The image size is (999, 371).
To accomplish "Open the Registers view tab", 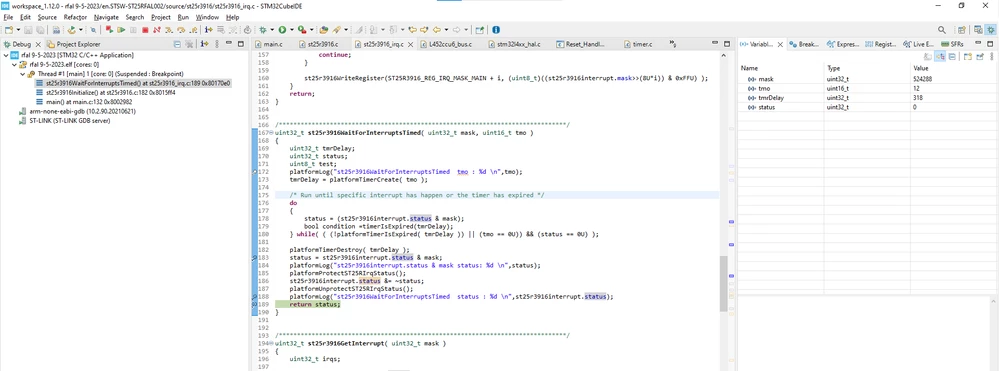I will (x=880, y=44).
